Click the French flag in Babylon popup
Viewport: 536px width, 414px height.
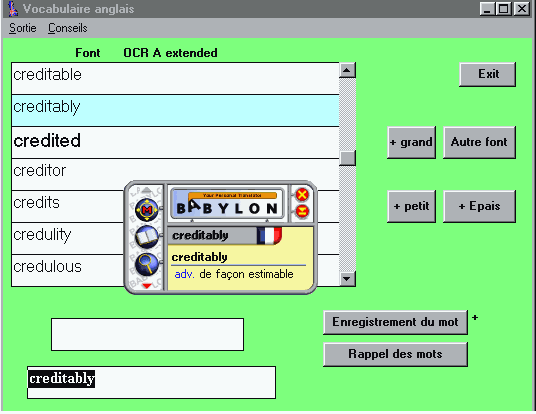pos(269,236)
